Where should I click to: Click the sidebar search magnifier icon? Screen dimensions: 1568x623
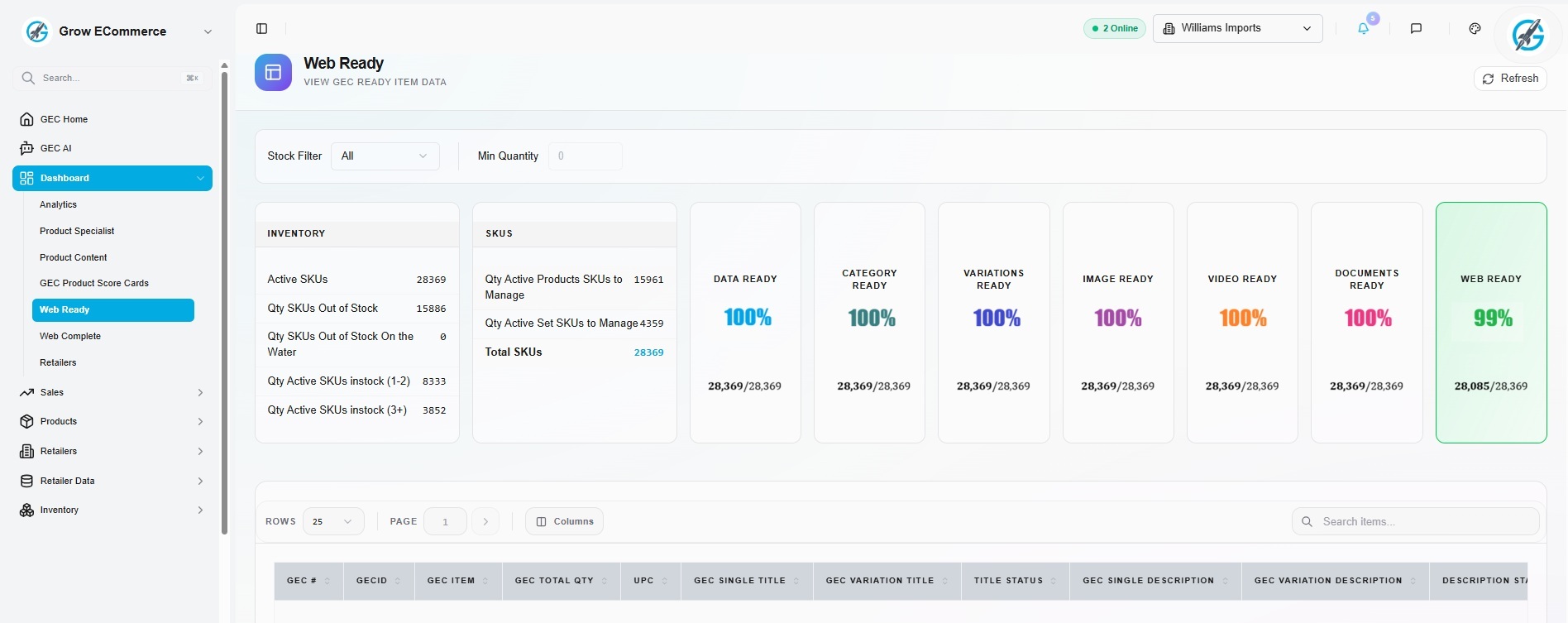click(x=28, y=78)
